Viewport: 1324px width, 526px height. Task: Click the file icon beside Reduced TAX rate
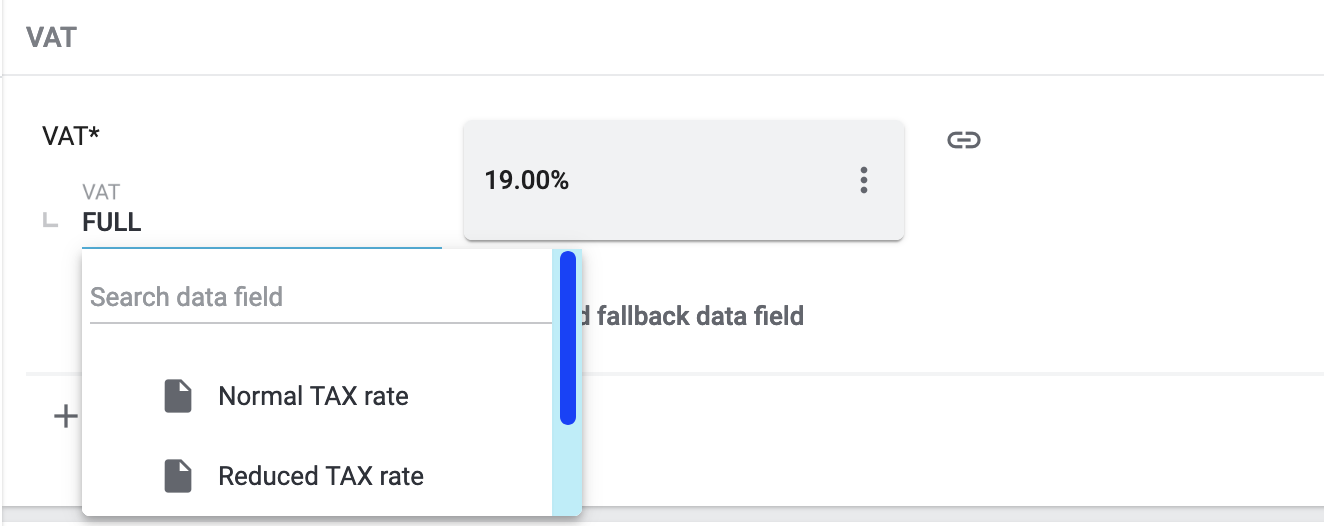(178, 476)
